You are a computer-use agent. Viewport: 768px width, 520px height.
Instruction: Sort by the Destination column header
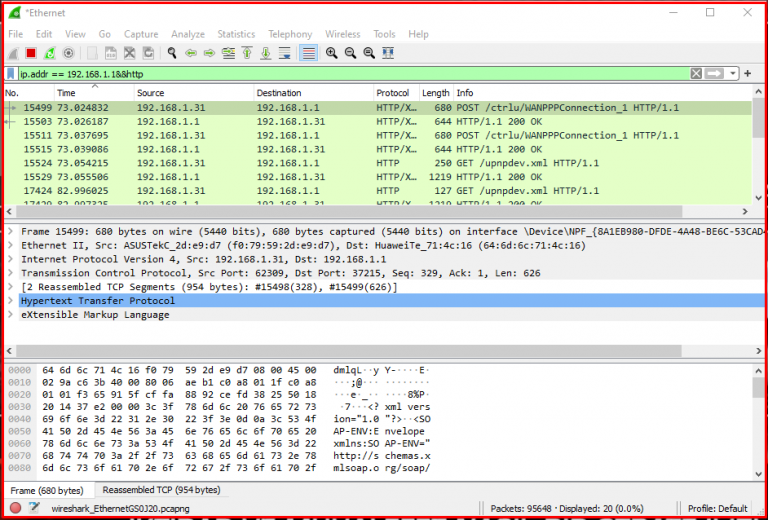pyautogui.click(x=313, y=93)
